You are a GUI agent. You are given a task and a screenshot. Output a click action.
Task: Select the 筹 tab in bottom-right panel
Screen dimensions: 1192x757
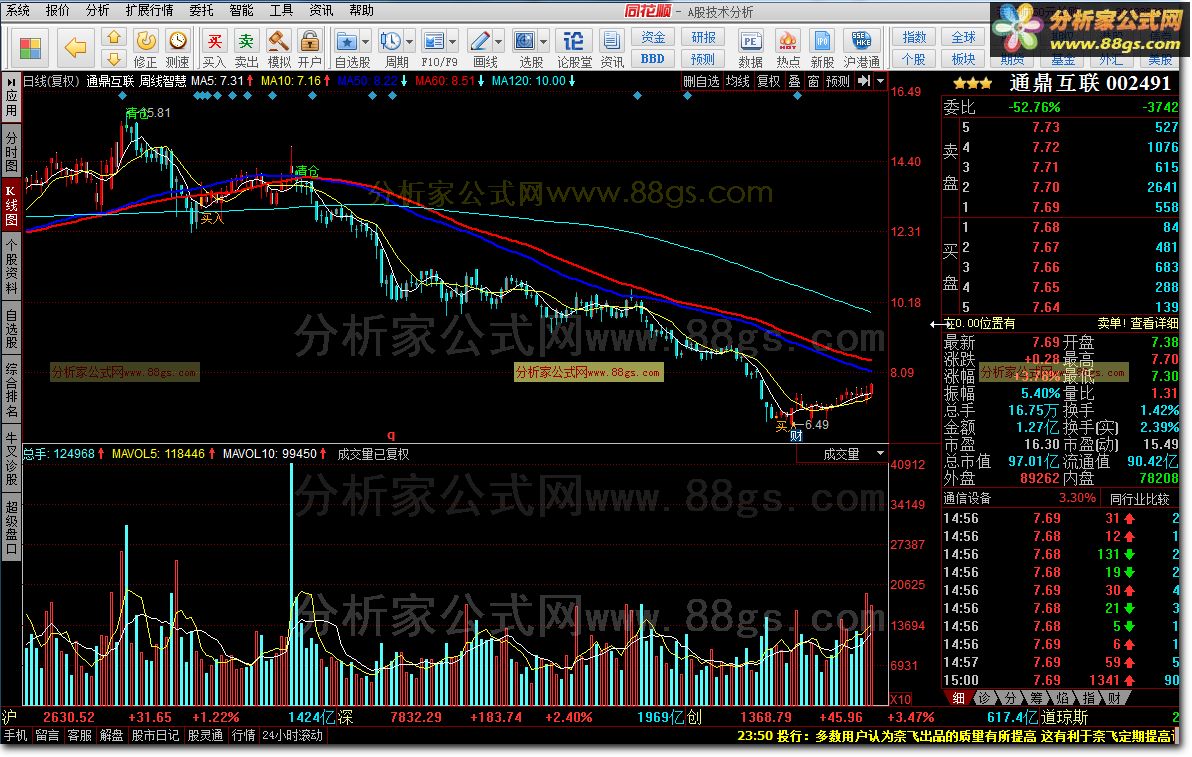click(1037, 698)
